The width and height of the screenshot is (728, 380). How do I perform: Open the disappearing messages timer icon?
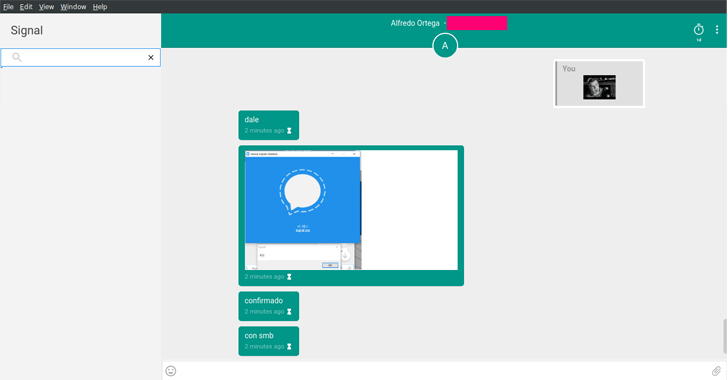(698, 30)
